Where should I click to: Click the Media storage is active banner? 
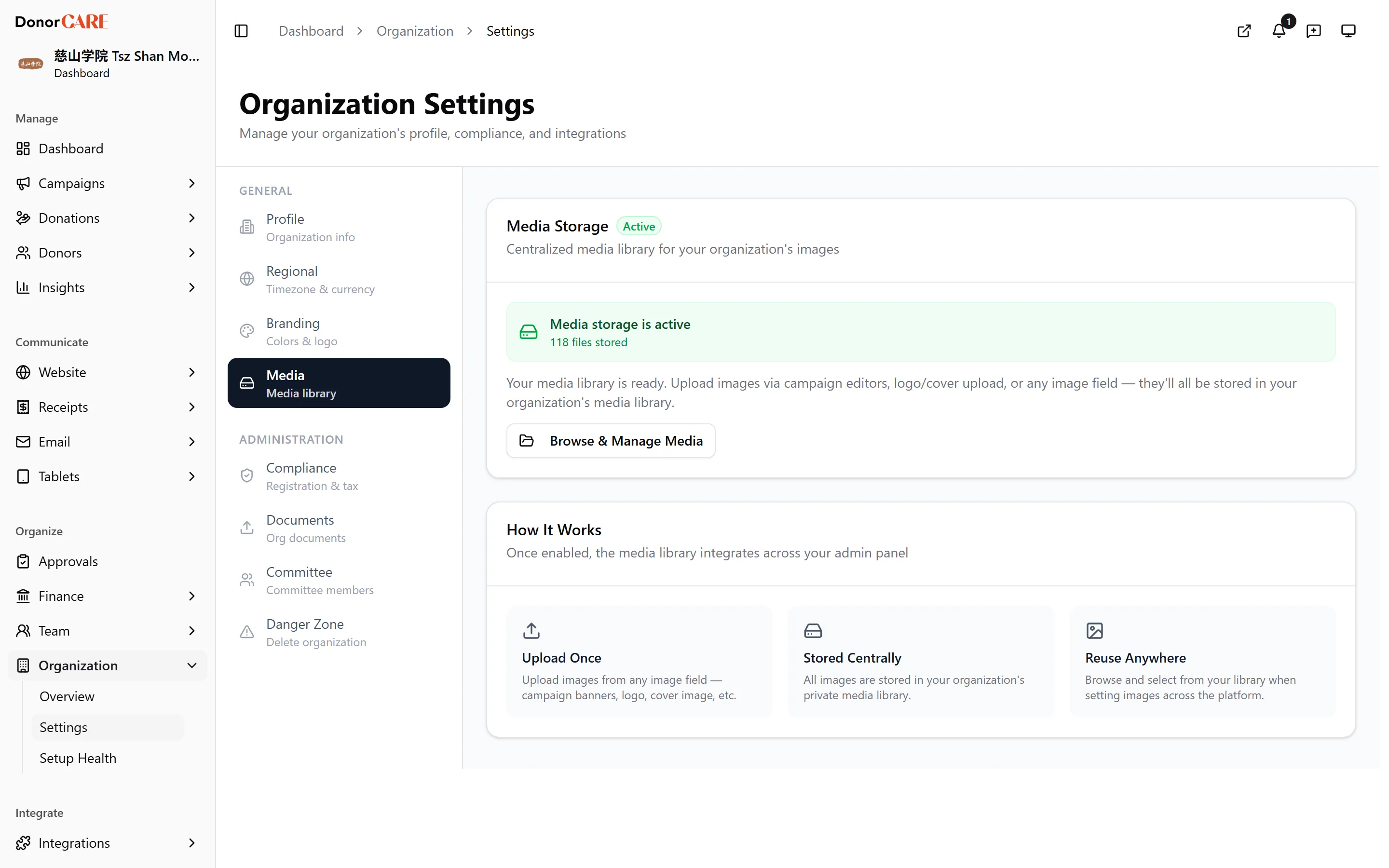tap(921, 332)
